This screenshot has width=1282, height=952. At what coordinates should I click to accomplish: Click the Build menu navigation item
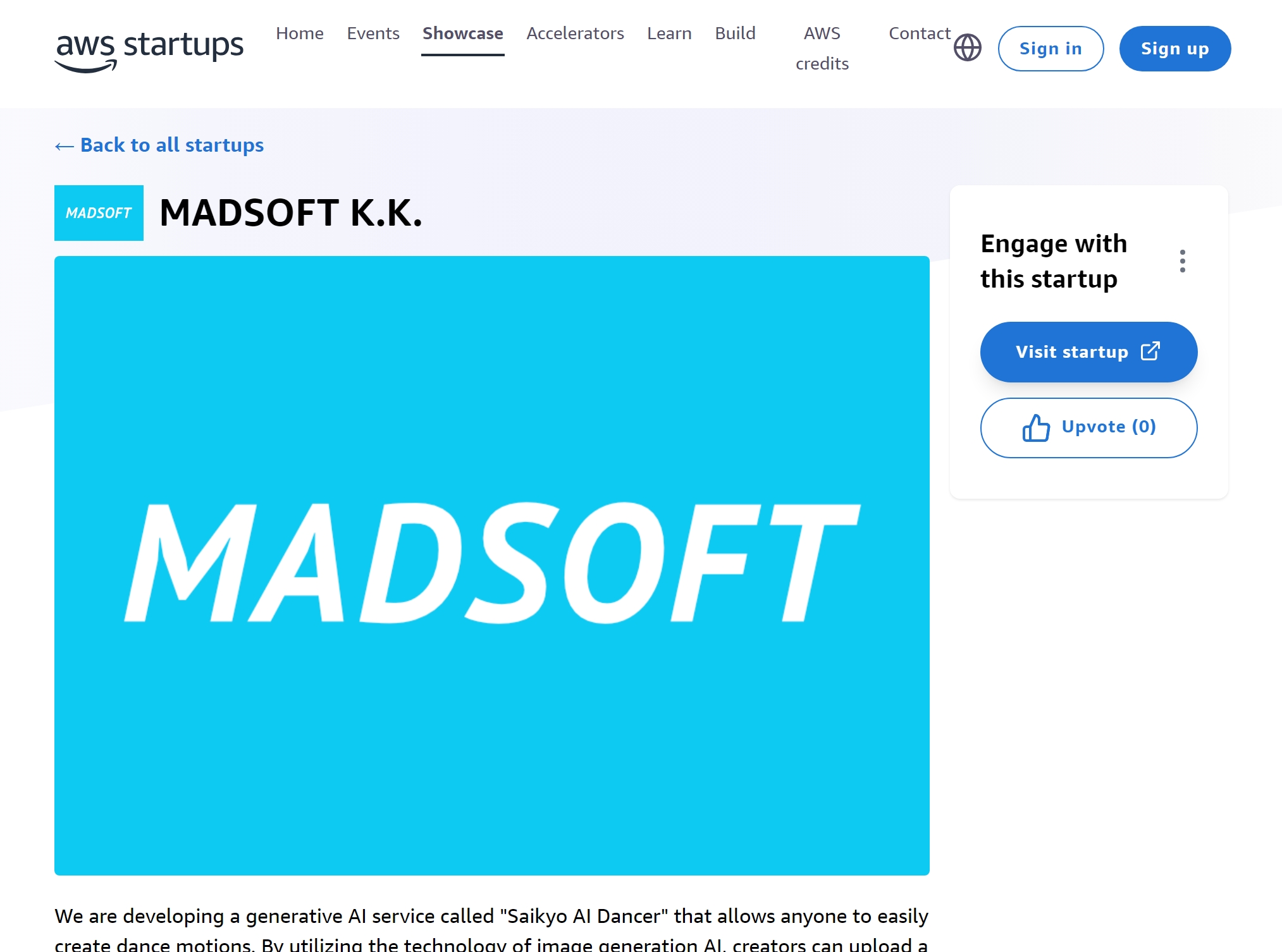(x=735, y=32)
